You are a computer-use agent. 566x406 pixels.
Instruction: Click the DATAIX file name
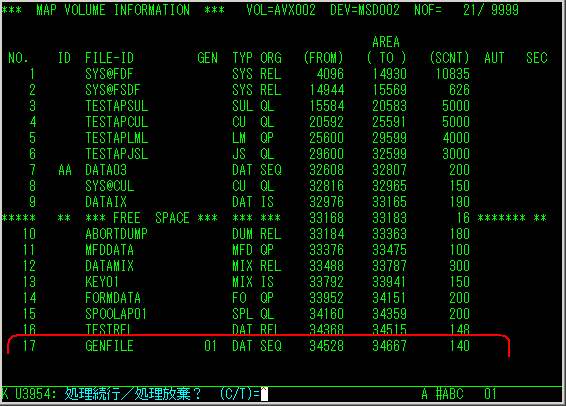(x=106, y=202)
